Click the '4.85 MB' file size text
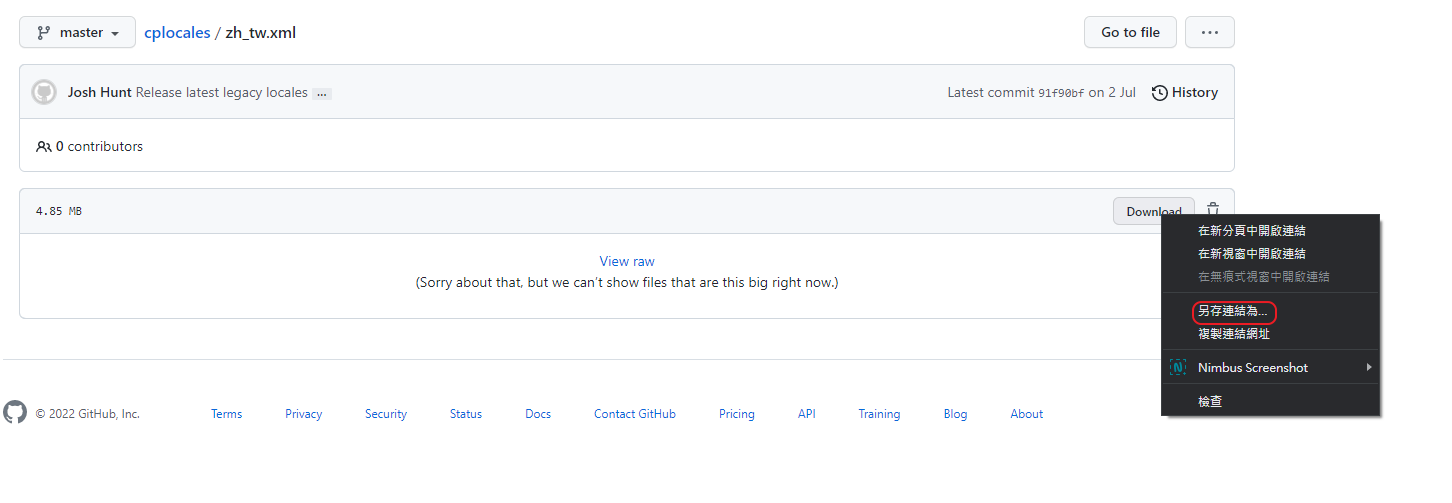 (59, 212)
